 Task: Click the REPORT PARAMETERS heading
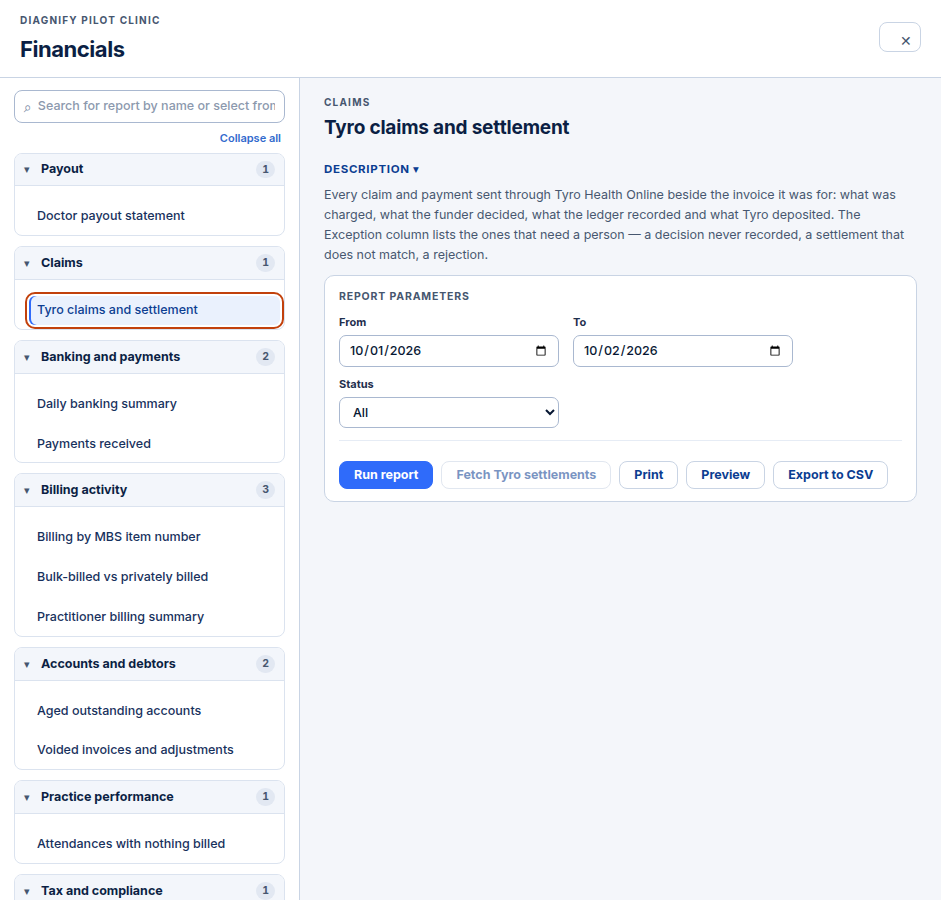[x=404, y=296]
